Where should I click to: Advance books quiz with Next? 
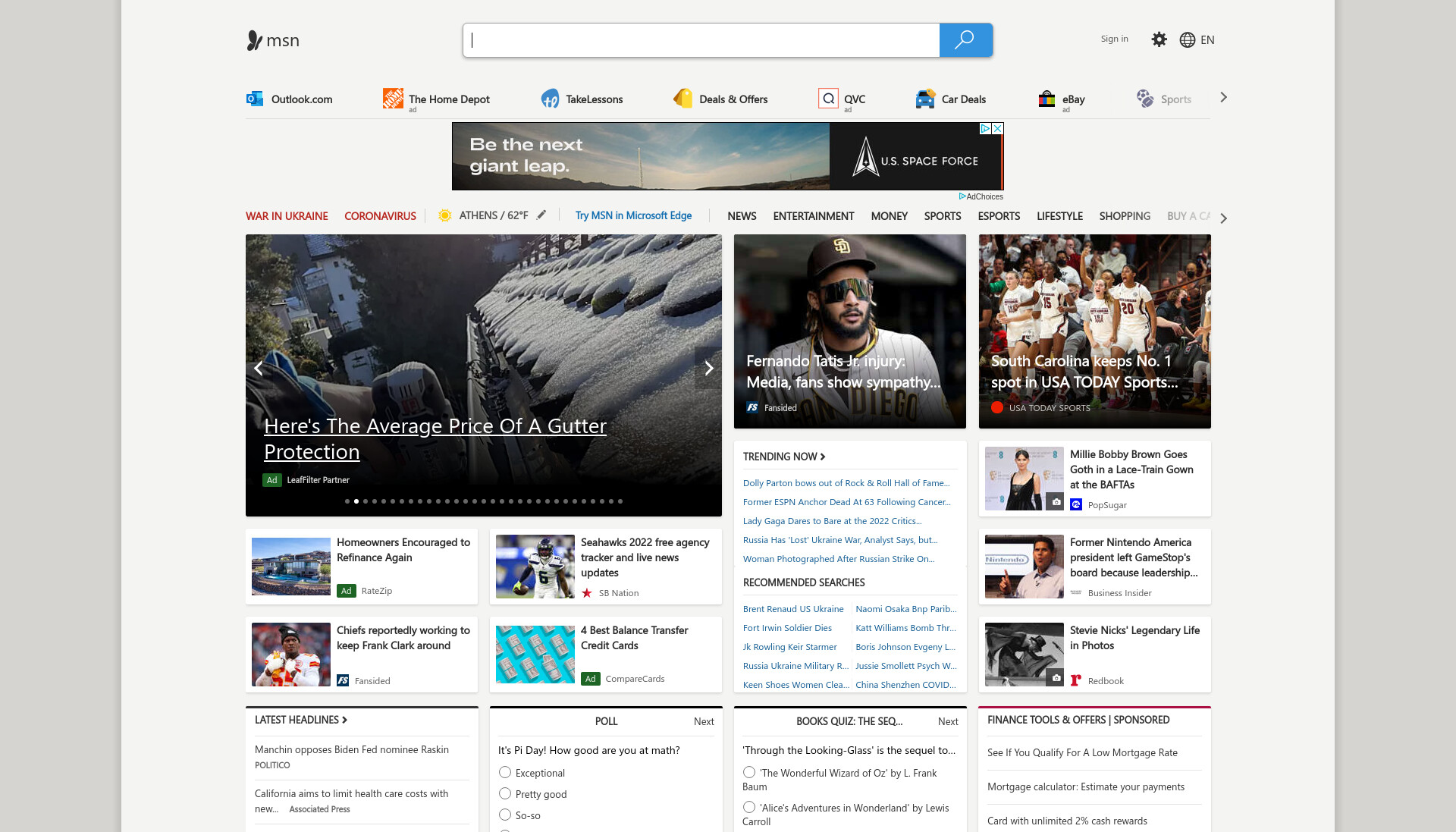point(948,721)
